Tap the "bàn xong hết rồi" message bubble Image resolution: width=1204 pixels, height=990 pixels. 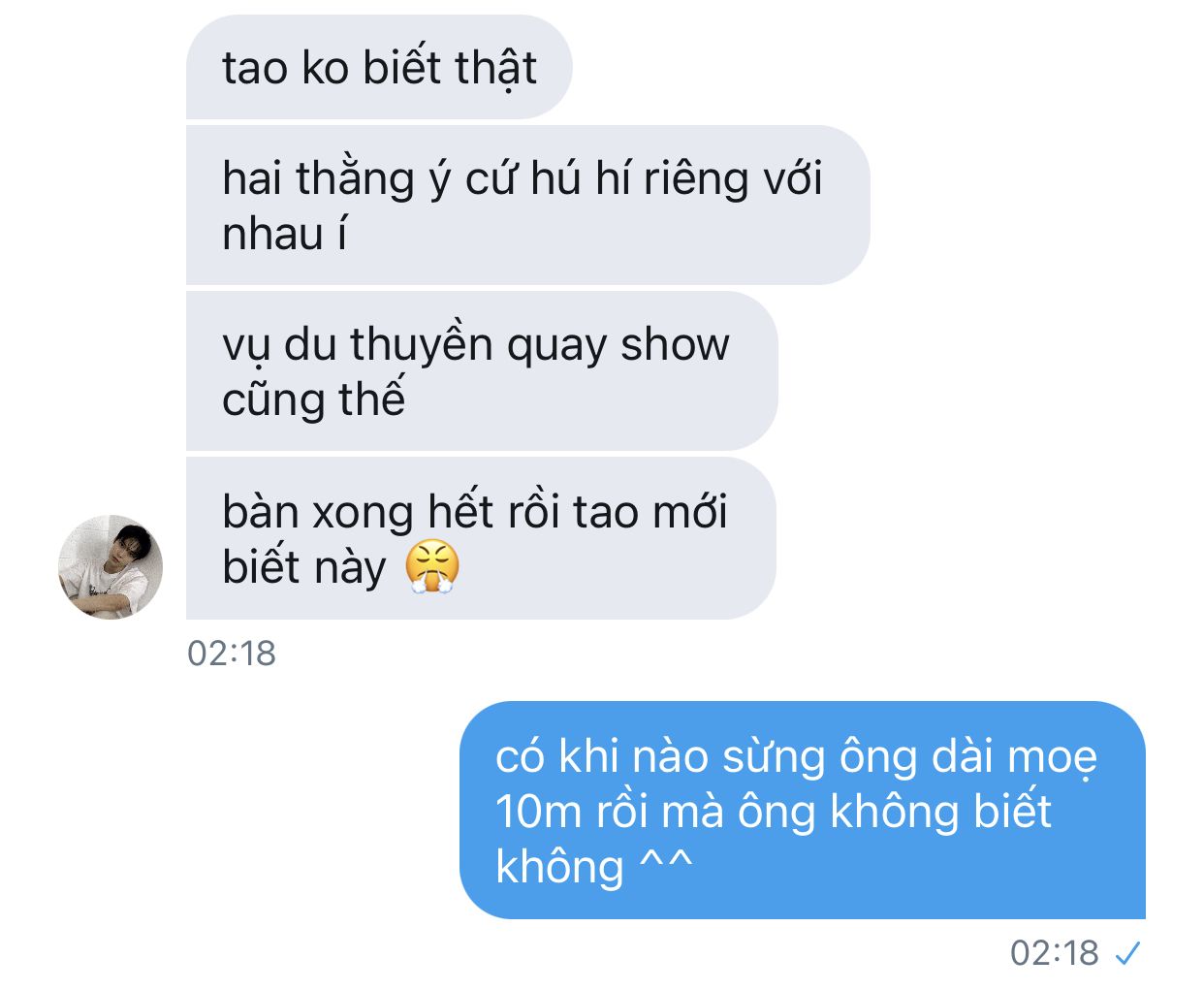(481, 538)
